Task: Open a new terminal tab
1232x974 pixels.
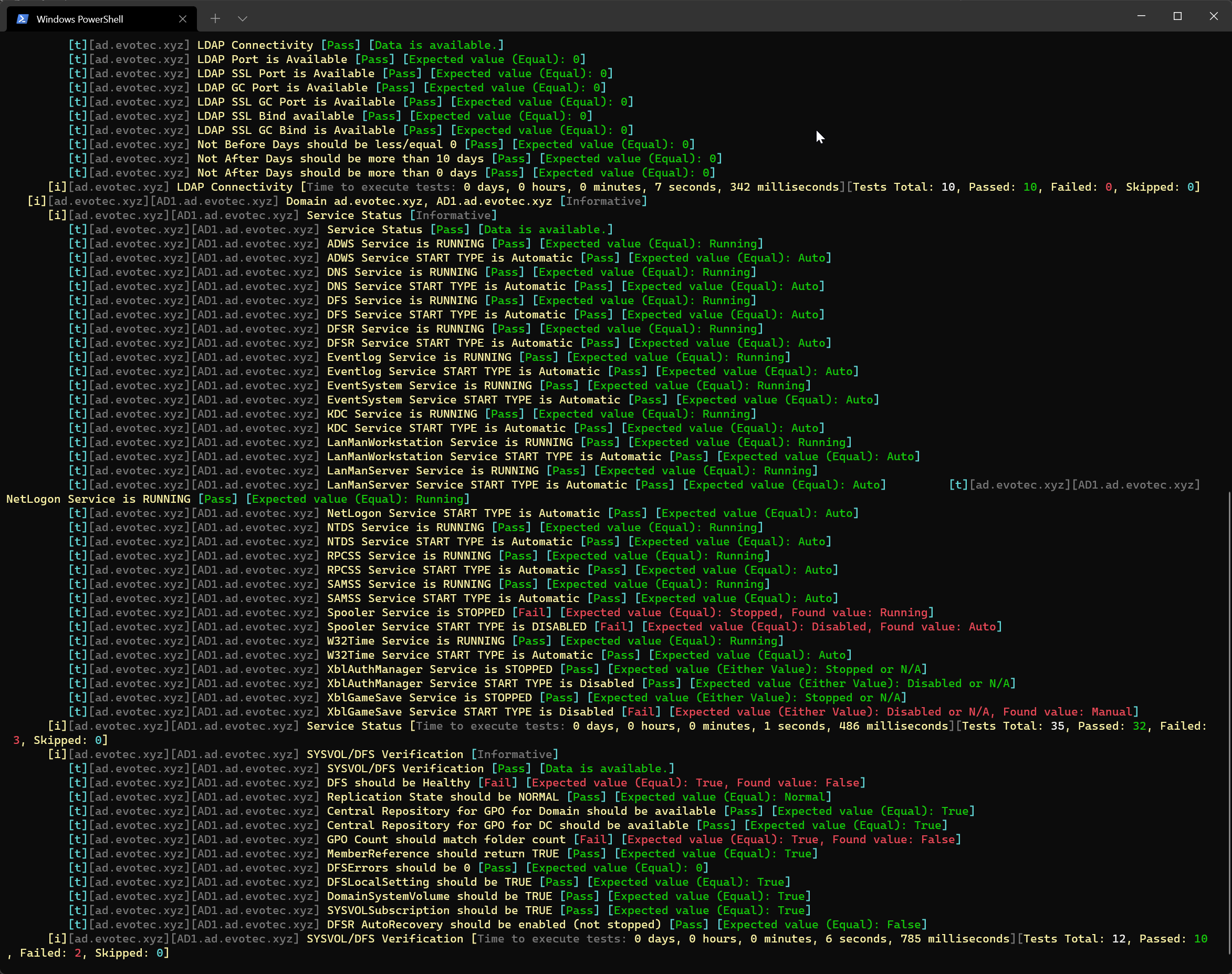Action: (215, 19)
